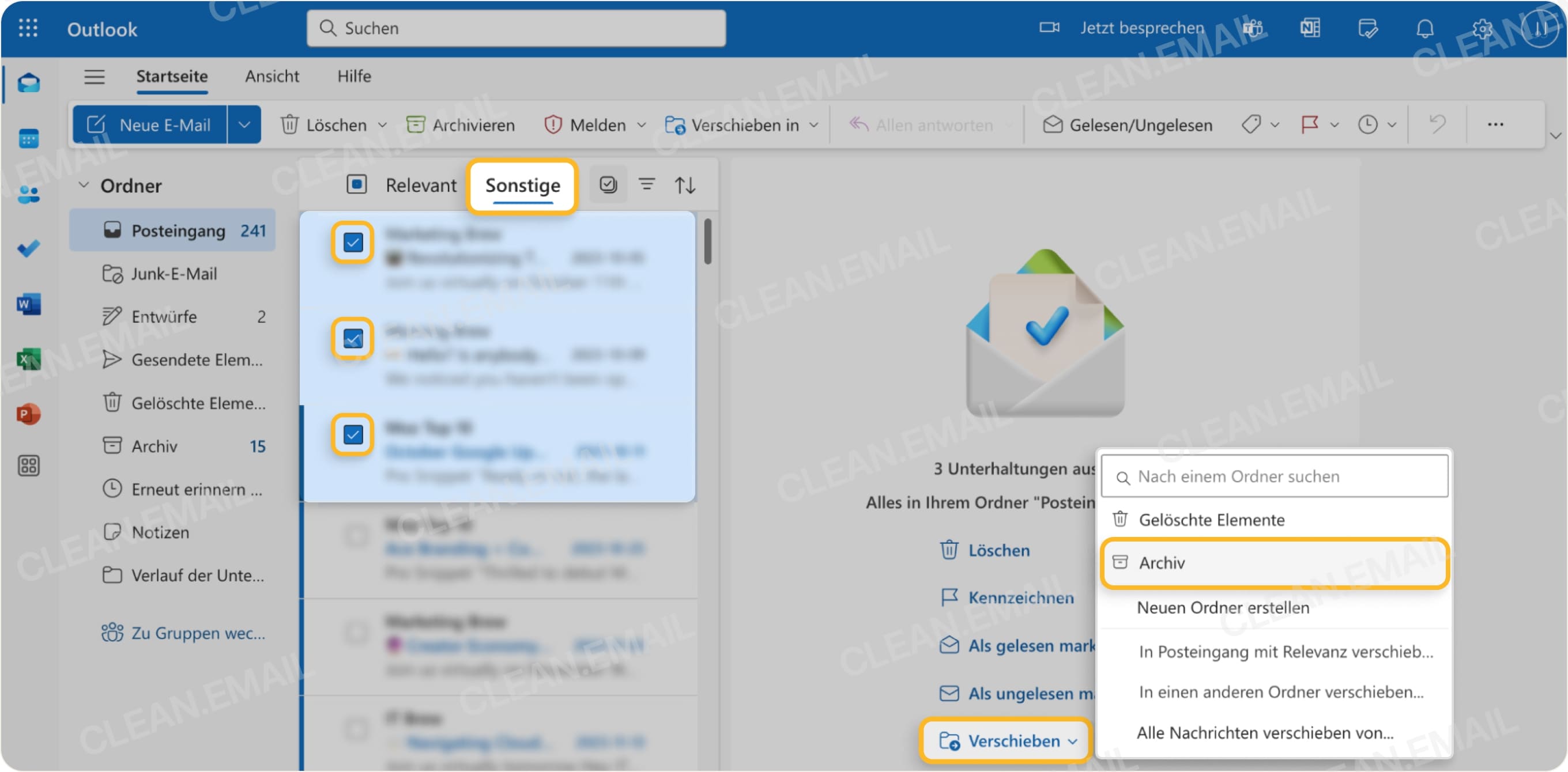Open My Day note icon

tap(1367, 29)
